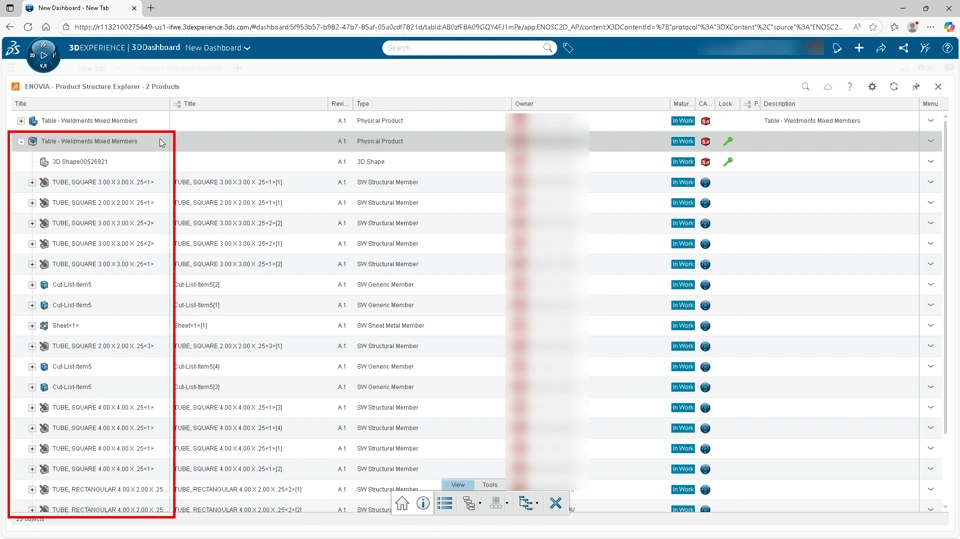Open row menu chevron for Sheet<1> row
The height and width of the screenshot is (539, 960).
coord(931,326)
